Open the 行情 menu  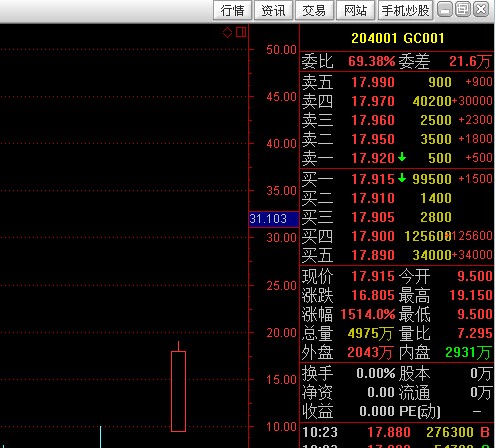click(x=232, y=10)
